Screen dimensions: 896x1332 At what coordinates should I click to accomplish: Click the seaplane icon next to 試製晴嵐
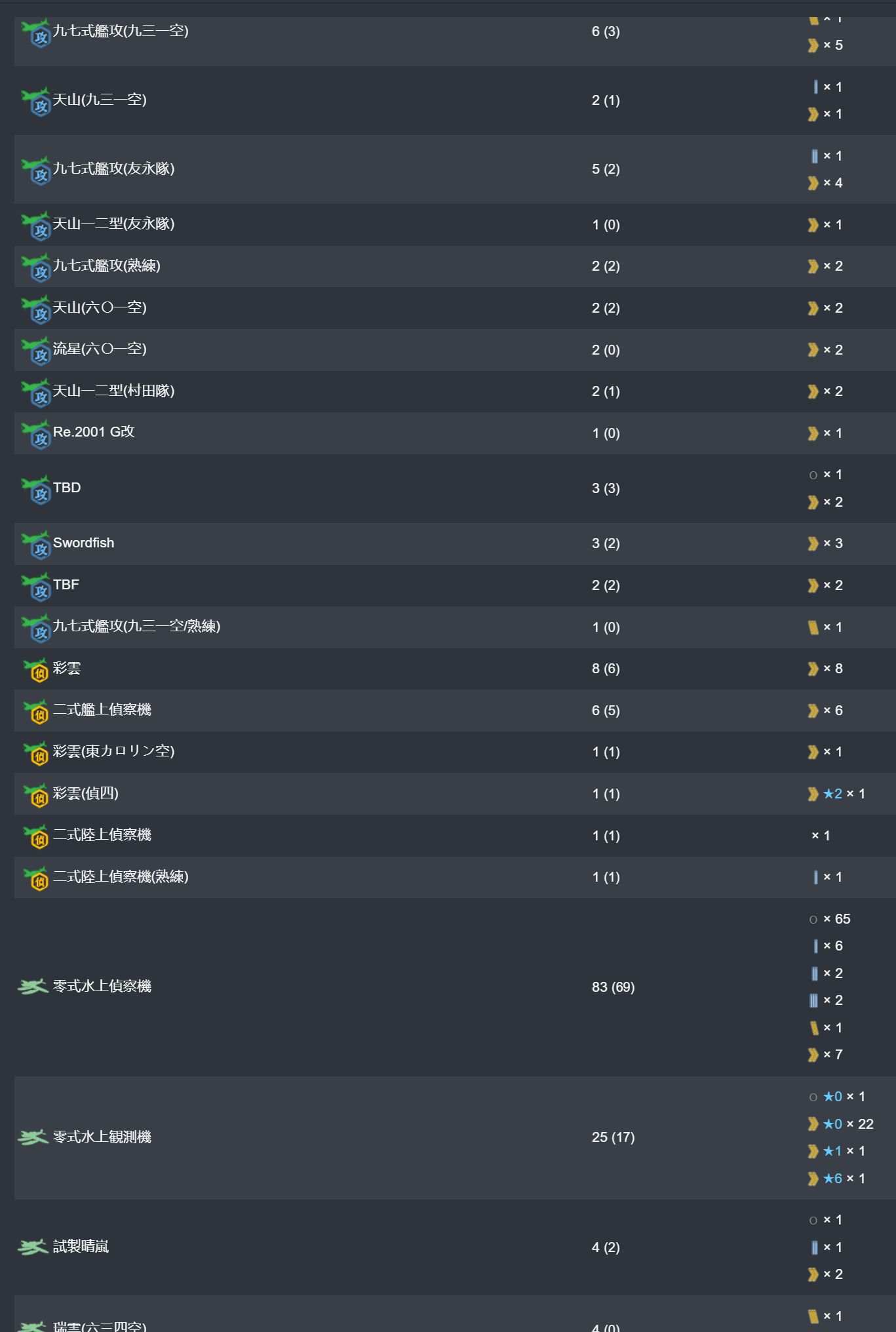tap(33, 1246)
